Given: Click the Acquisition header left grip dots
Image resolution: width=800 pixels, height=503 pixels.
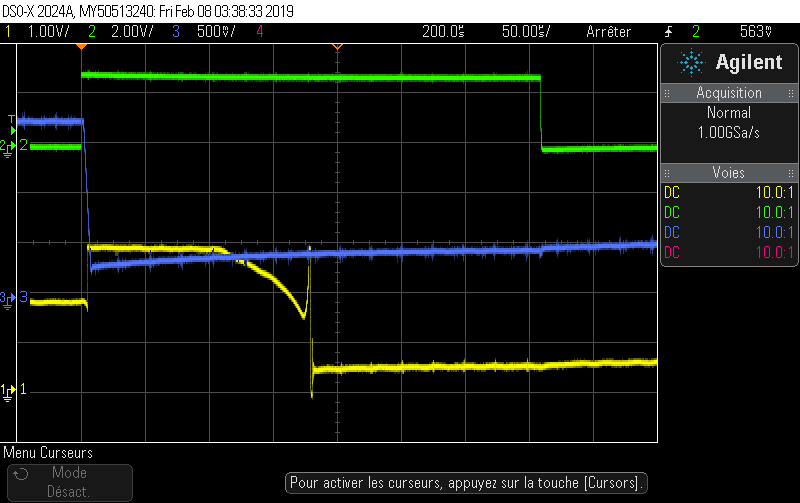Looking at the screenshot, I should pyautogui.click(x=667, y=93).
